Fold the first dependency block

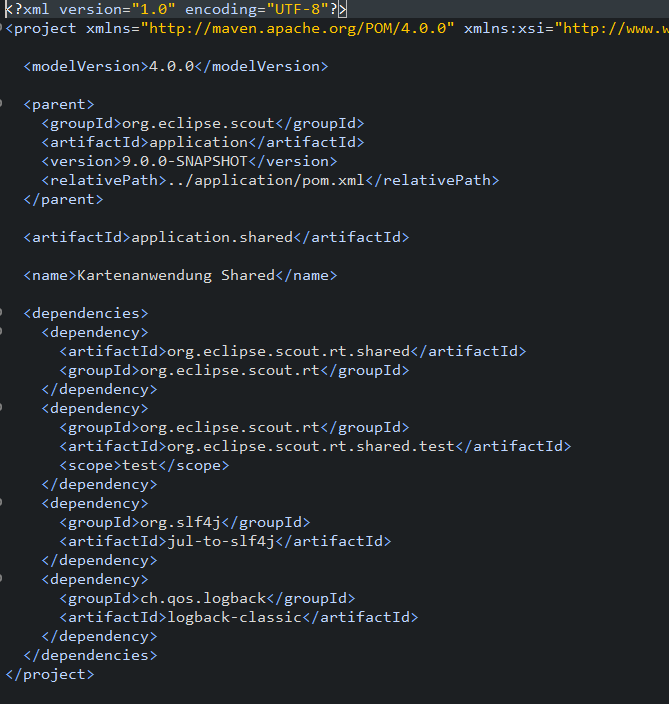(x=1, y=332)
